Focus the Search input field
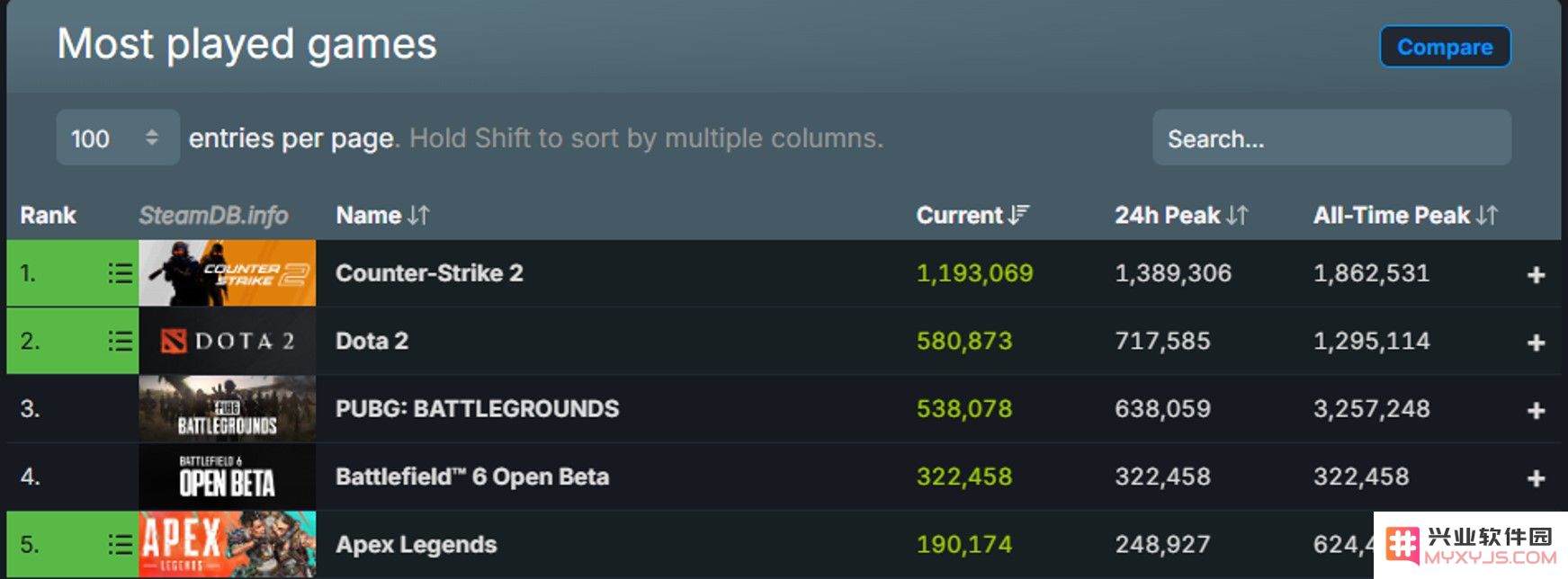The height and width of the screenshot is (579, 1568). click(1331, 138)
